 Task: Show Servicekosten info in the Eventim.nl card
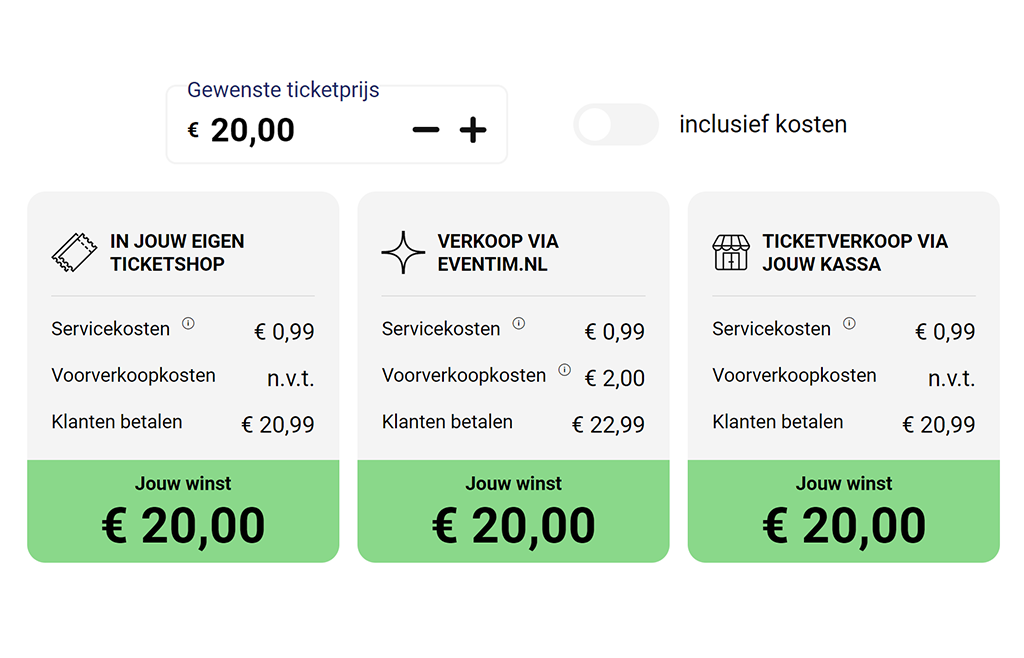[518, 324]
